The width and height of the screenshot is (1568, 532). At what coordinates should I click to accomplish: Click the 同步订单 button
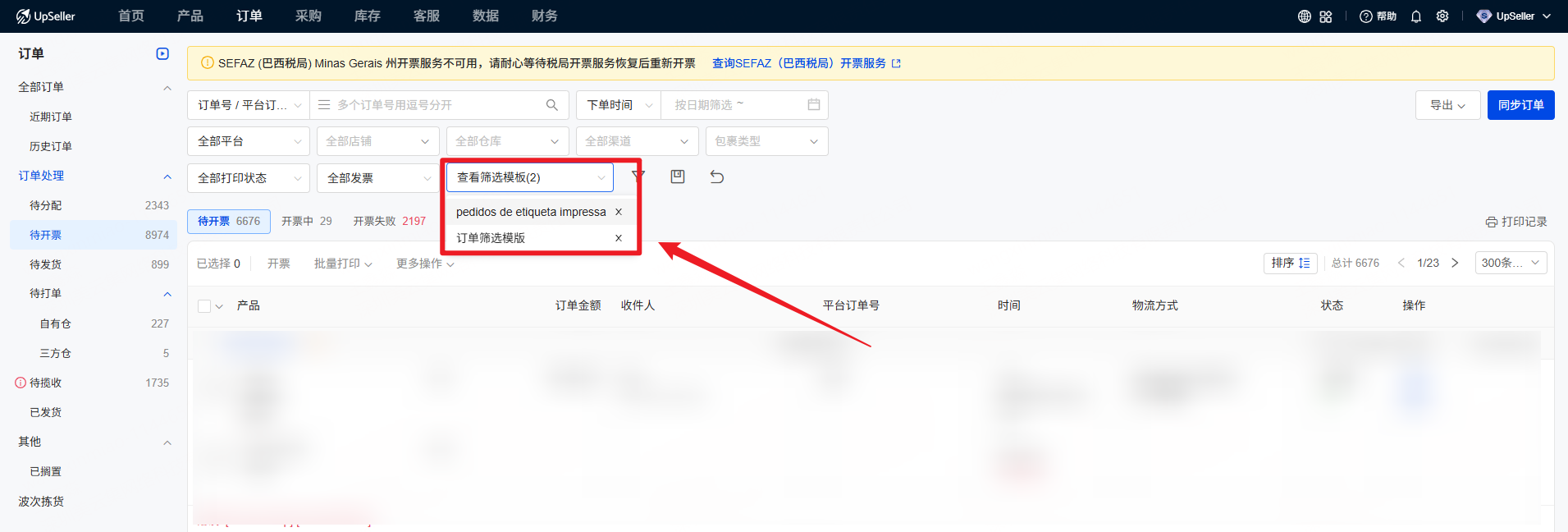(1520, 105)
